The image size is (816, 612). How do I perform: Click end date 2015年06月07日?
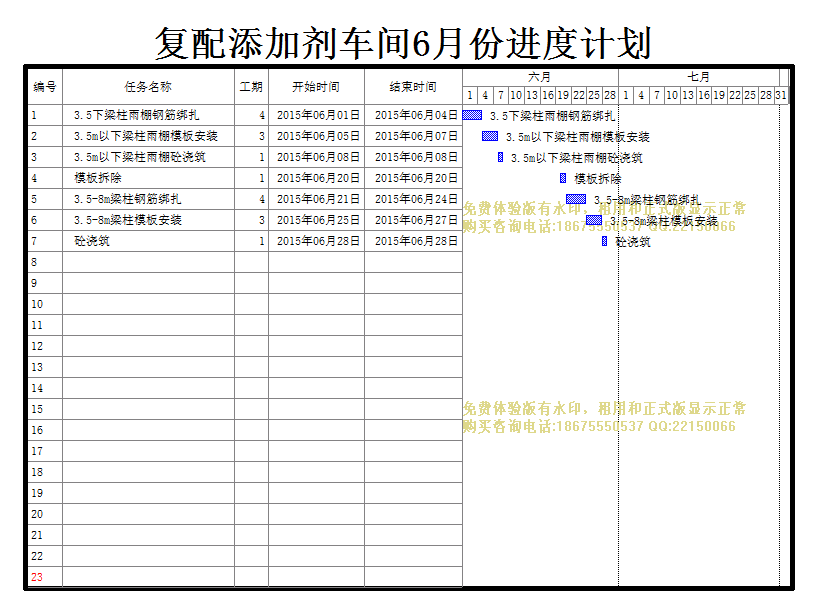[413, 136]
